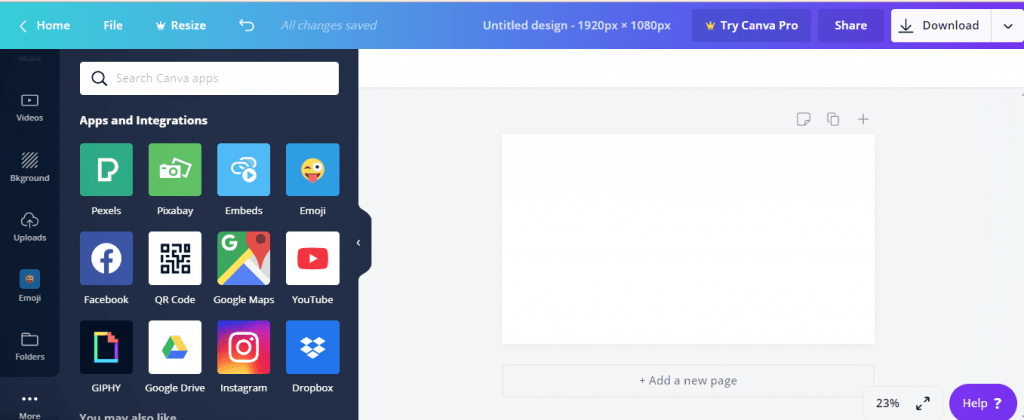This screenshot has height=420, width=1024.
Task: Open the Videos sidebar tab
Action: pyautogui.click(x=29, y=108)
